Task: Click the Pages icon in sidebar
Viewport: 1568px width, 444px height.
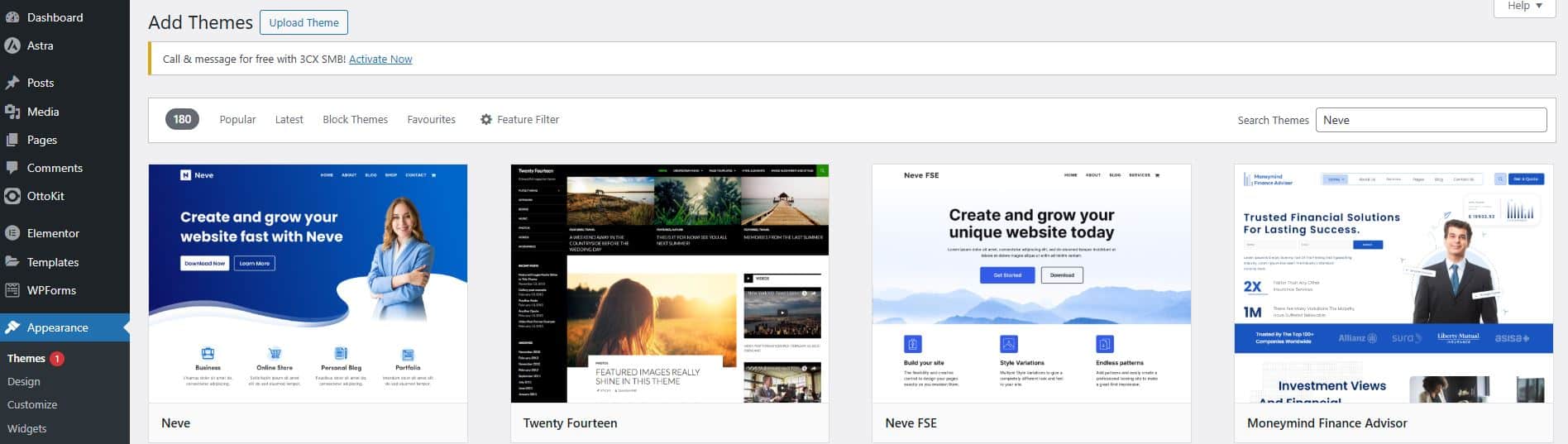Action: (x=12, y=140)
